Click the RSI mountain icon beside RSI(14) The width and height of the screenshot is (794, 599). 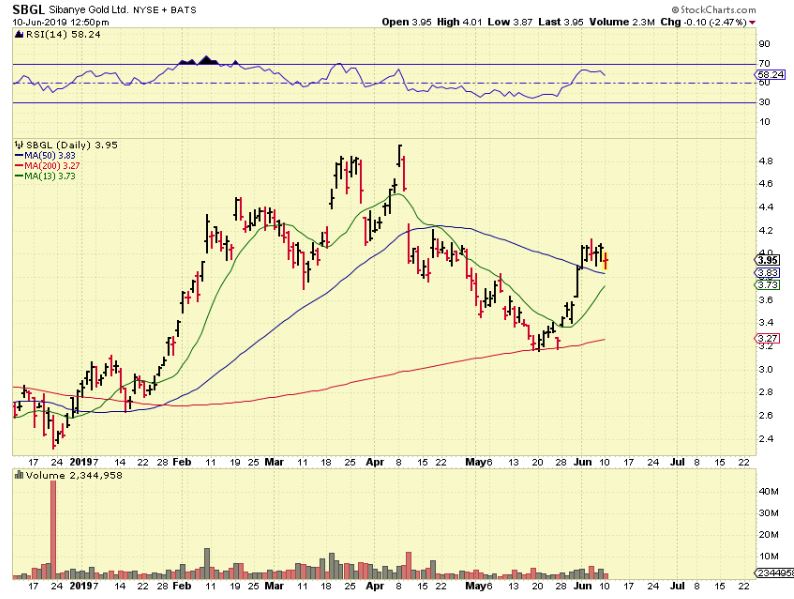19,34
